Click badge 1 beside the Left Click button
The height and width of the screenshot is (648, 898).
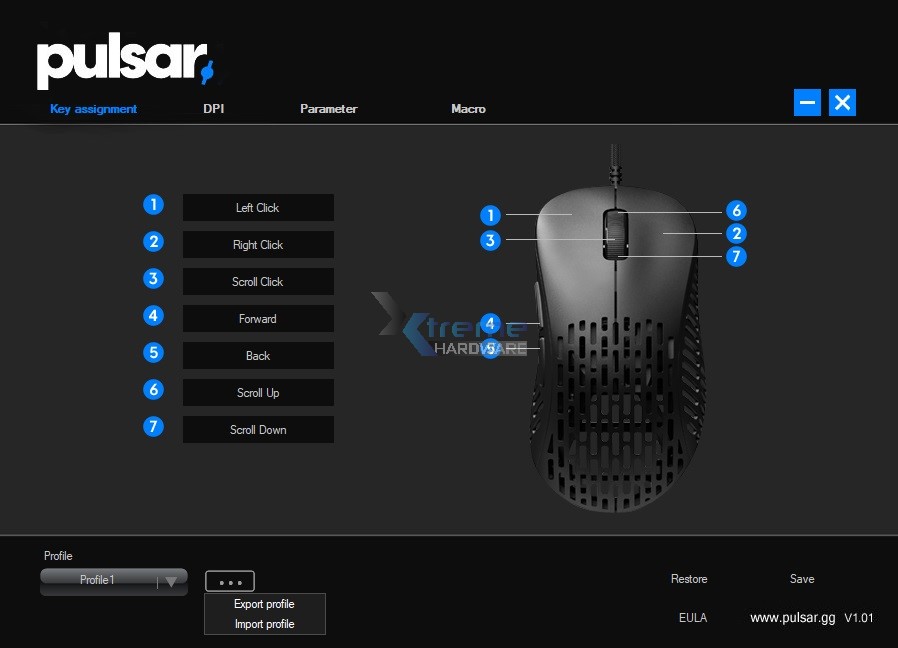[153, 204]
